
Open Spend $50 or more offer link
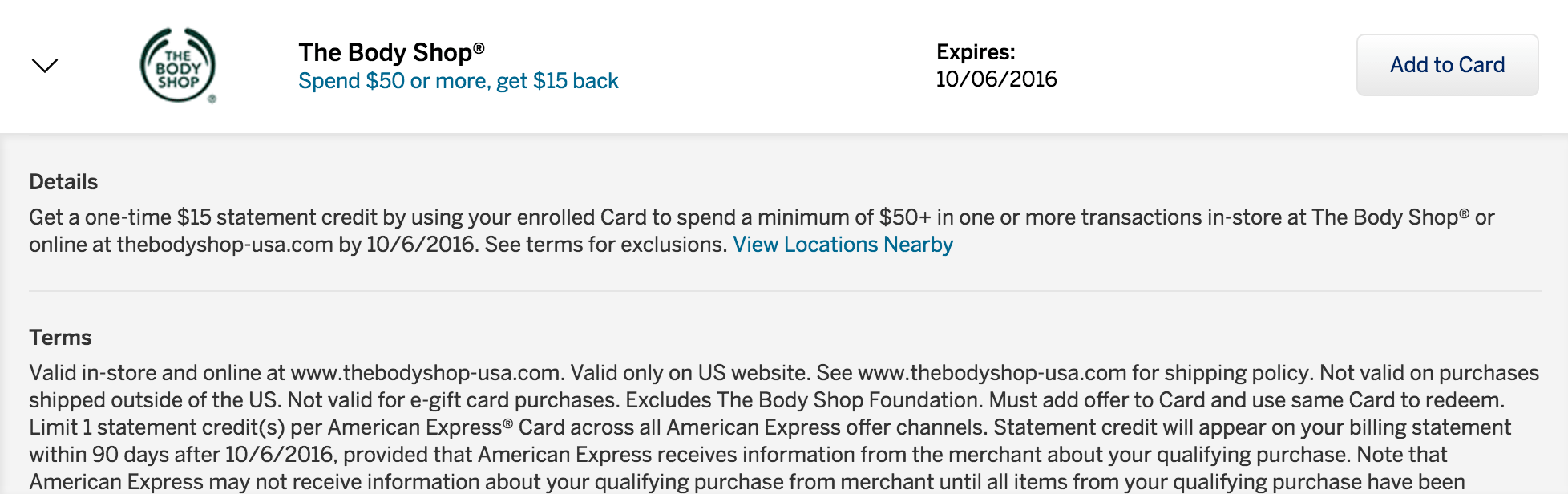point(459,81)
